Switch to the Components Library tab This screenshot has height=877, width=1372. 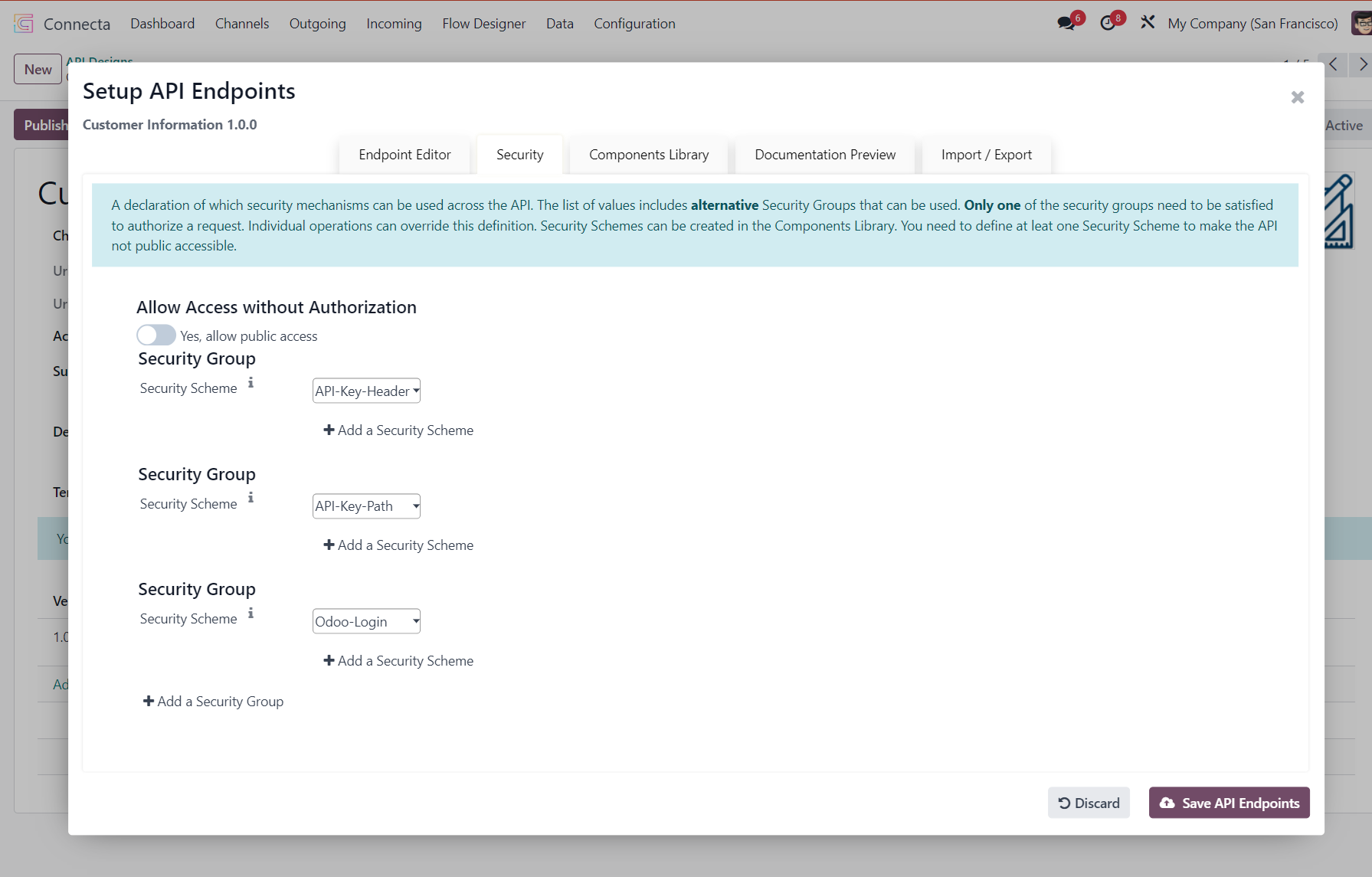pyautogui.click(x=648, y=155)
